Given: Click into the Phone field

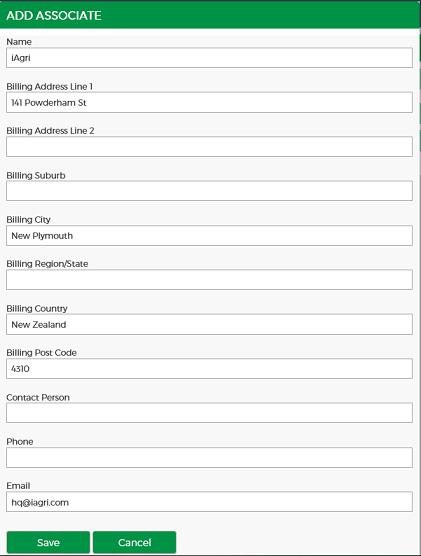Looking at the screenshot, I should click(209, 457).
